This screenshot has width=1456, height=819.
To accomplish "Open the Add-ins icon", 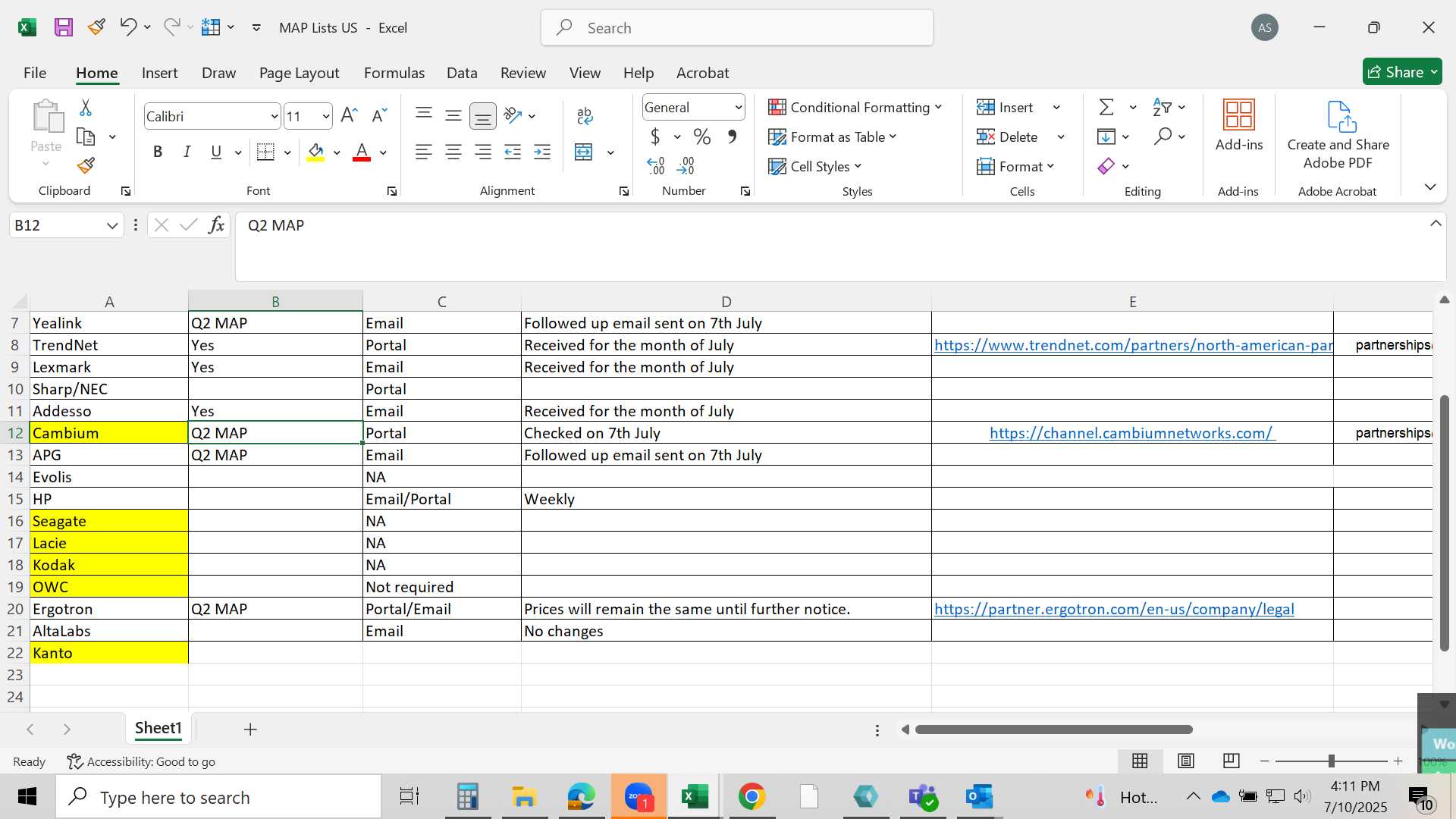I will [x=1239, y=115].
